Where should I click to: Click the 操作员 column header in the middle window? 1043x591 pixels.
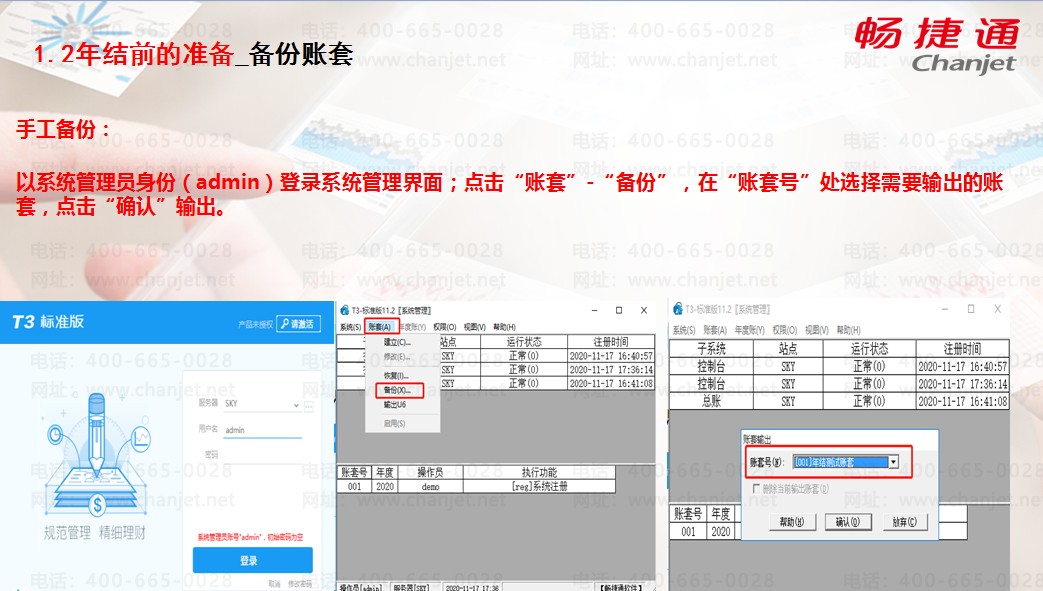pyautogui.click(x=430, y=472)
